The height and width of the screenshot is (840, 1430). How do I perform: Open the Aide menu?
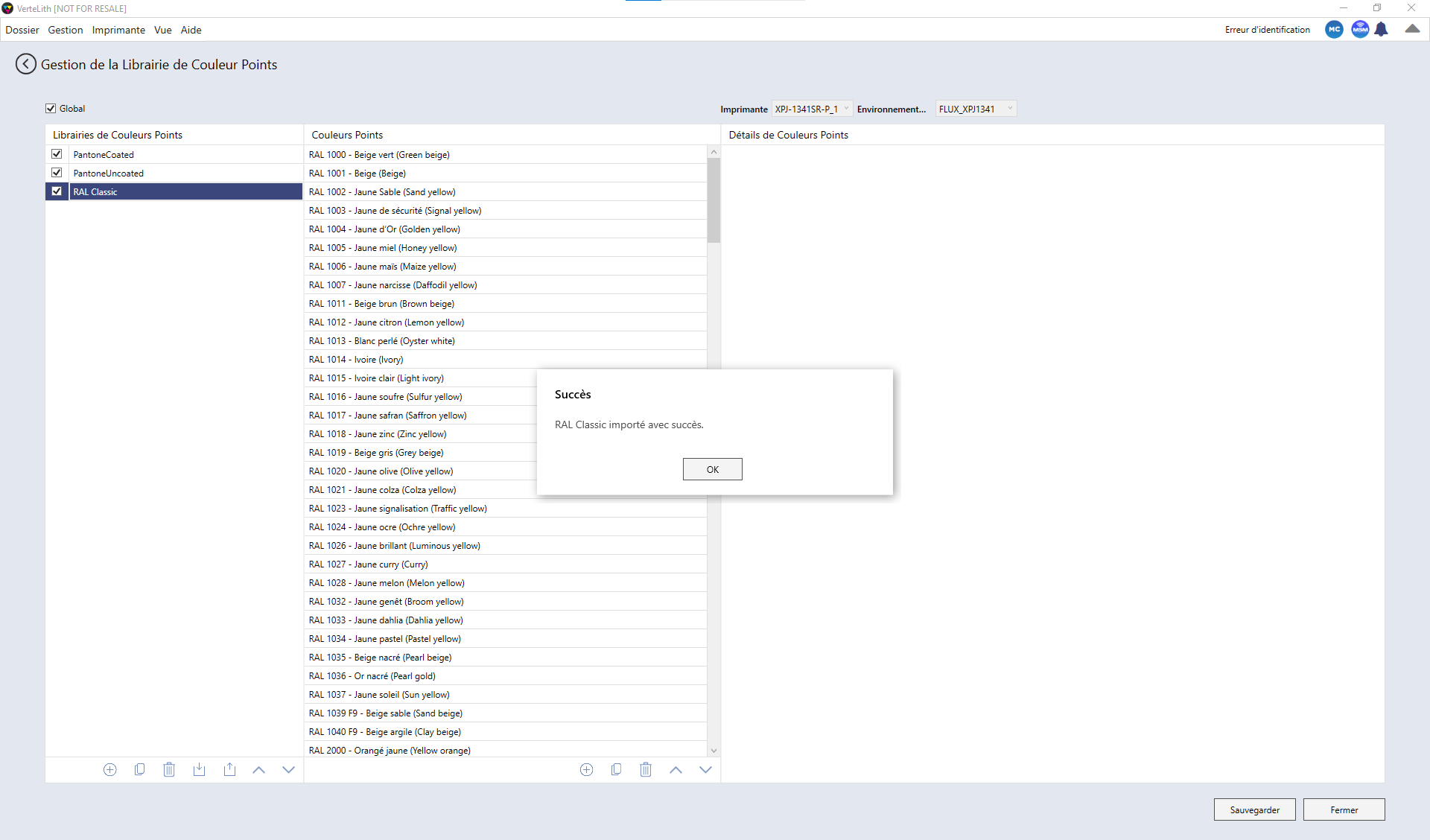[191, 30]
